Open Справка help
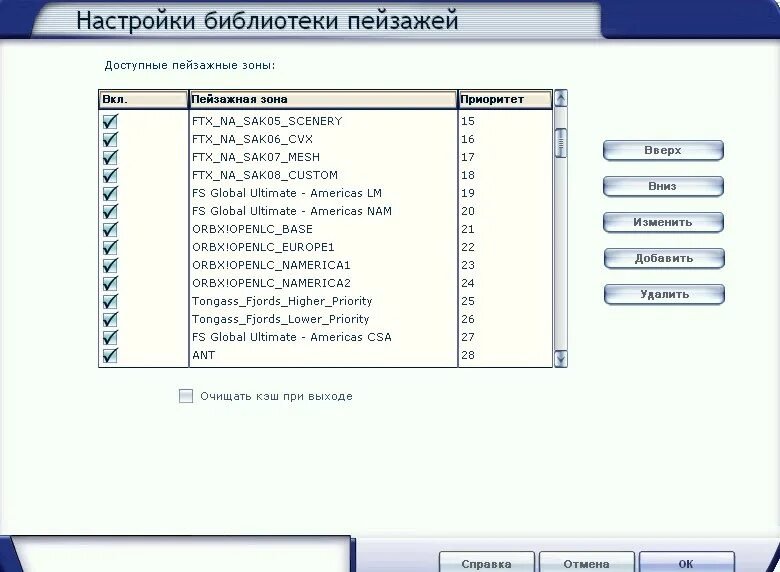The image size is (780, 572). 487,563
